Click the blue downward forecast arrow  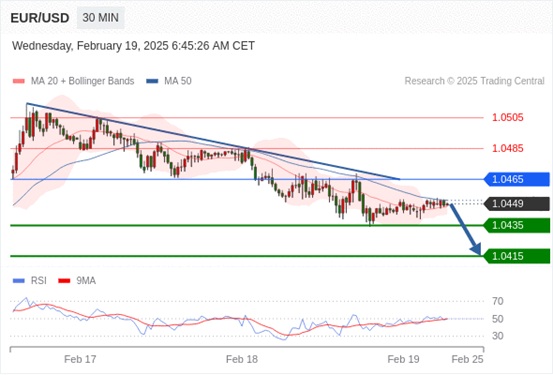point(466,229)
